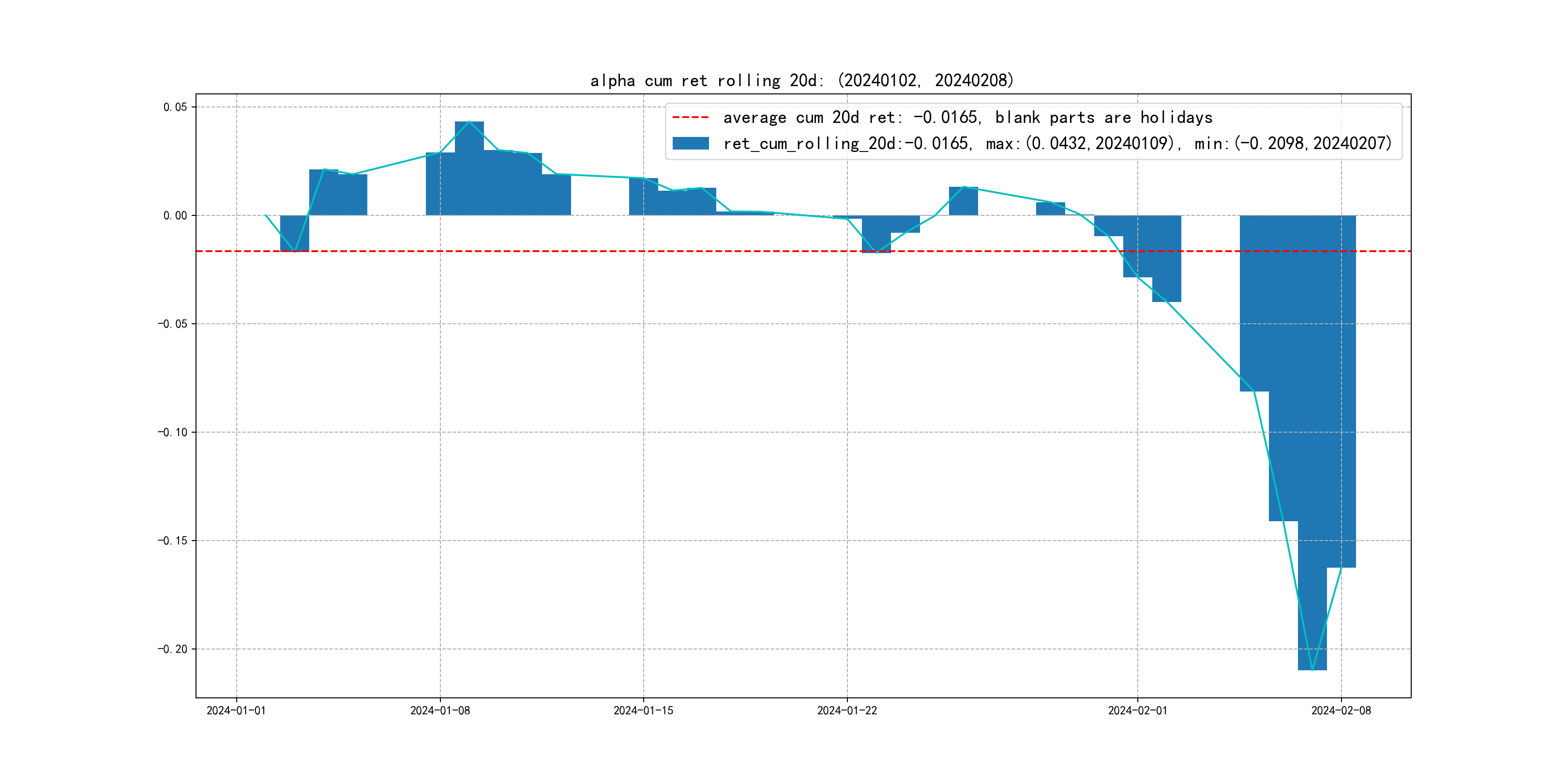Screen dimensions: 1568x784
Task: Click the 0.00 y-axis tick label
Action: 175,215
